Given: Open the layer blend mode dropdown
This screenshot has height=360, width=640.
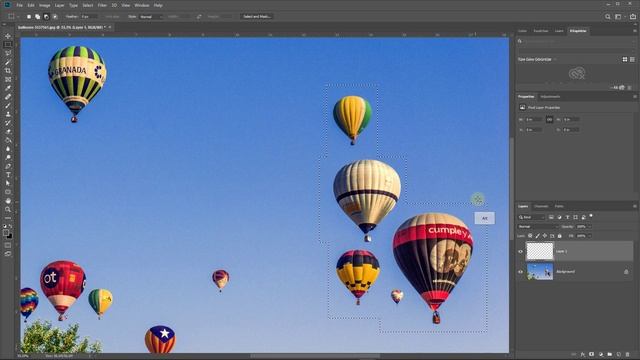Looking at the screenshot, I should (537, 227).
